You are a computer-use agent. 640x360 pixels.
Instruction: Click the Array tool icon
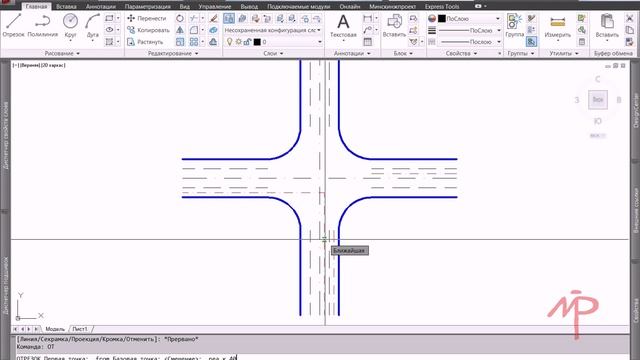coord(194,42)
